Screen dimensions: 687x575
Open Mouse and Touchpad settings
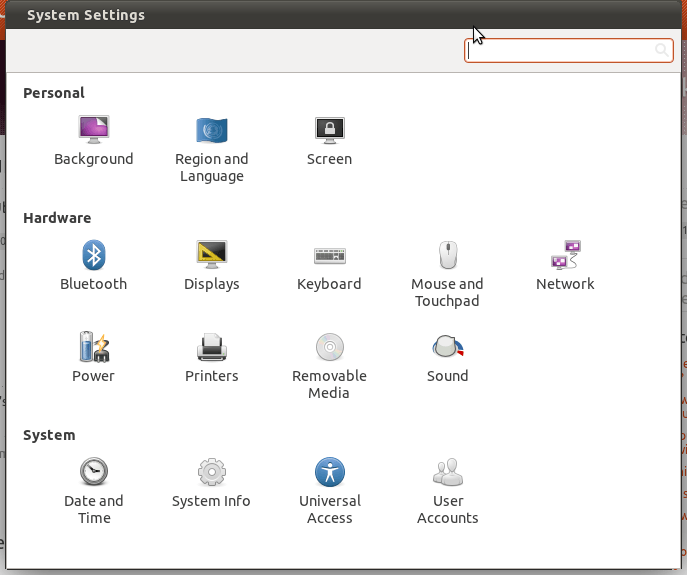pyautogui.click(x=447, y=274)
